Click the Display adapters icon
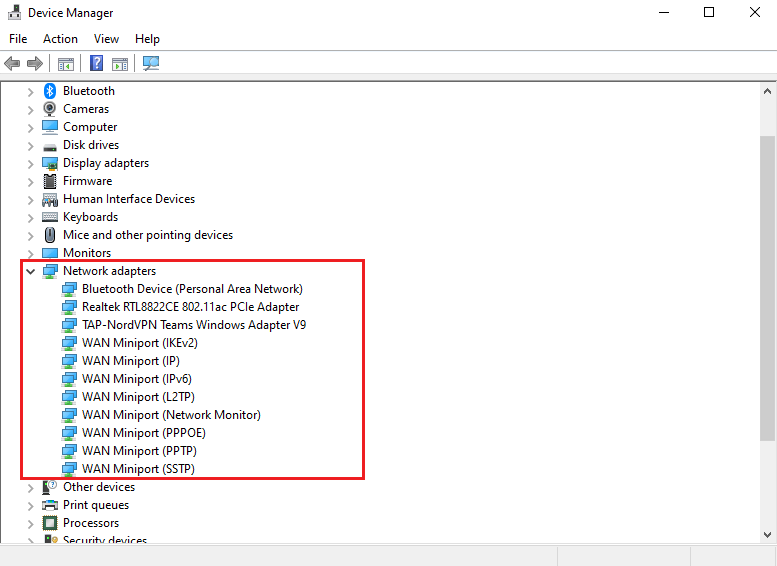Screen dimensions: 777x566 pos(50,163)
